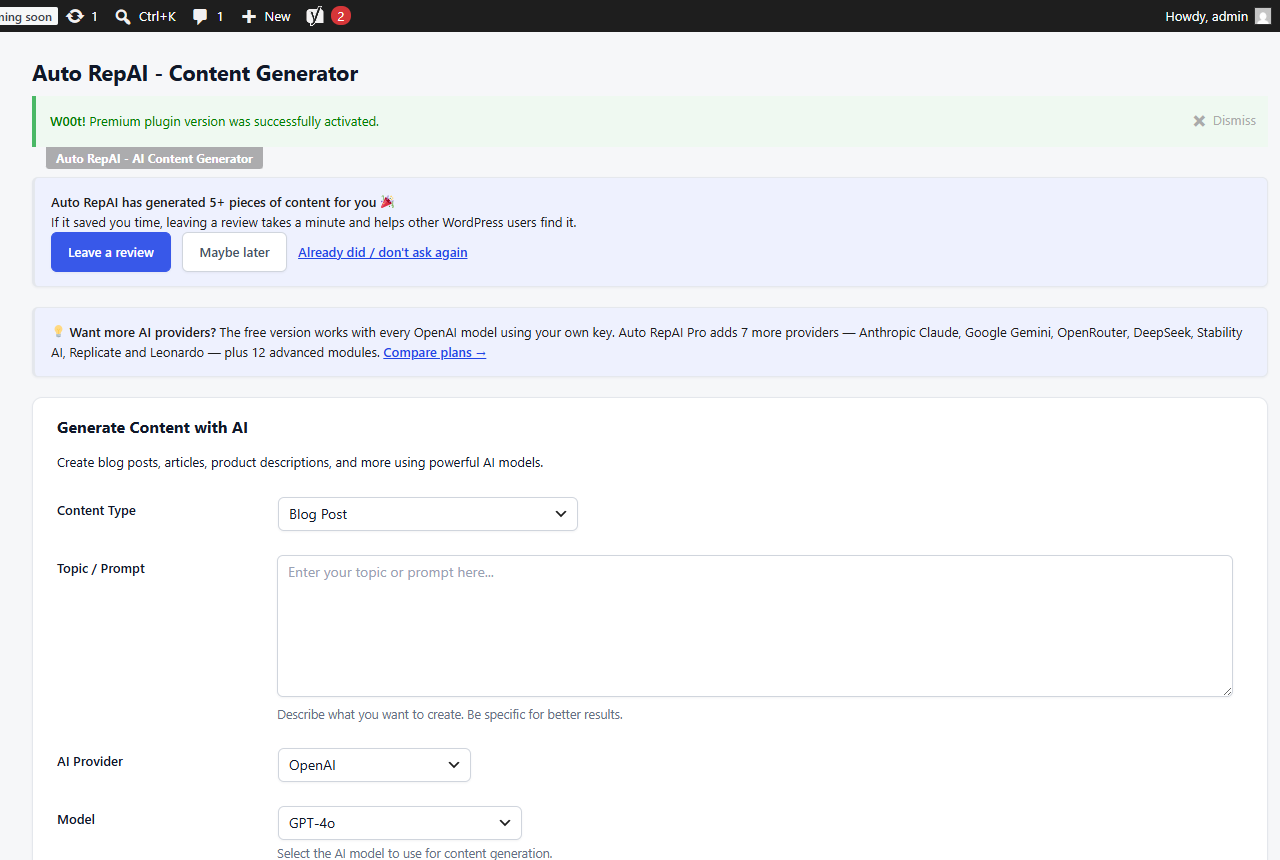
Task: Click the admin avatar icon
Action: coord(1263,16)
